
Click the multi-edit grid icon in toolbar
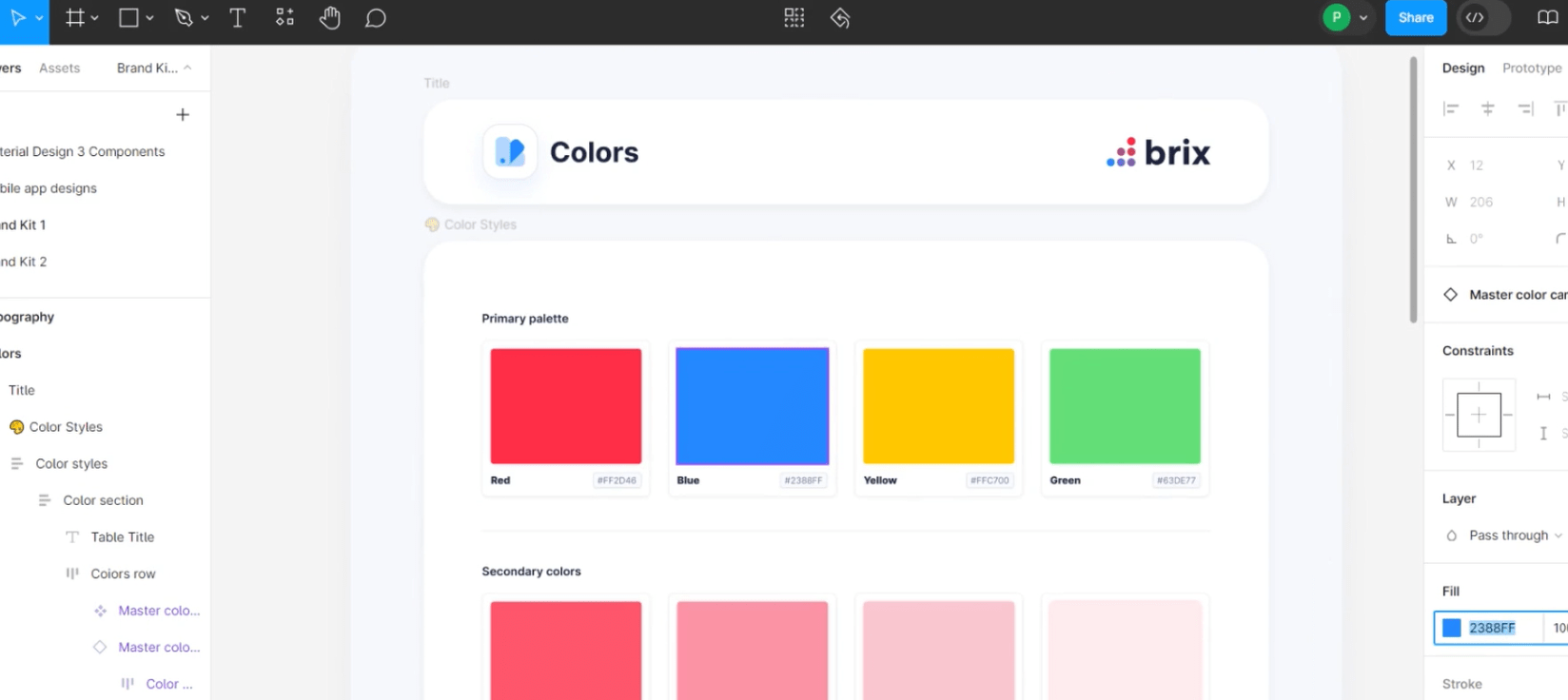click(x=794, y=18)
